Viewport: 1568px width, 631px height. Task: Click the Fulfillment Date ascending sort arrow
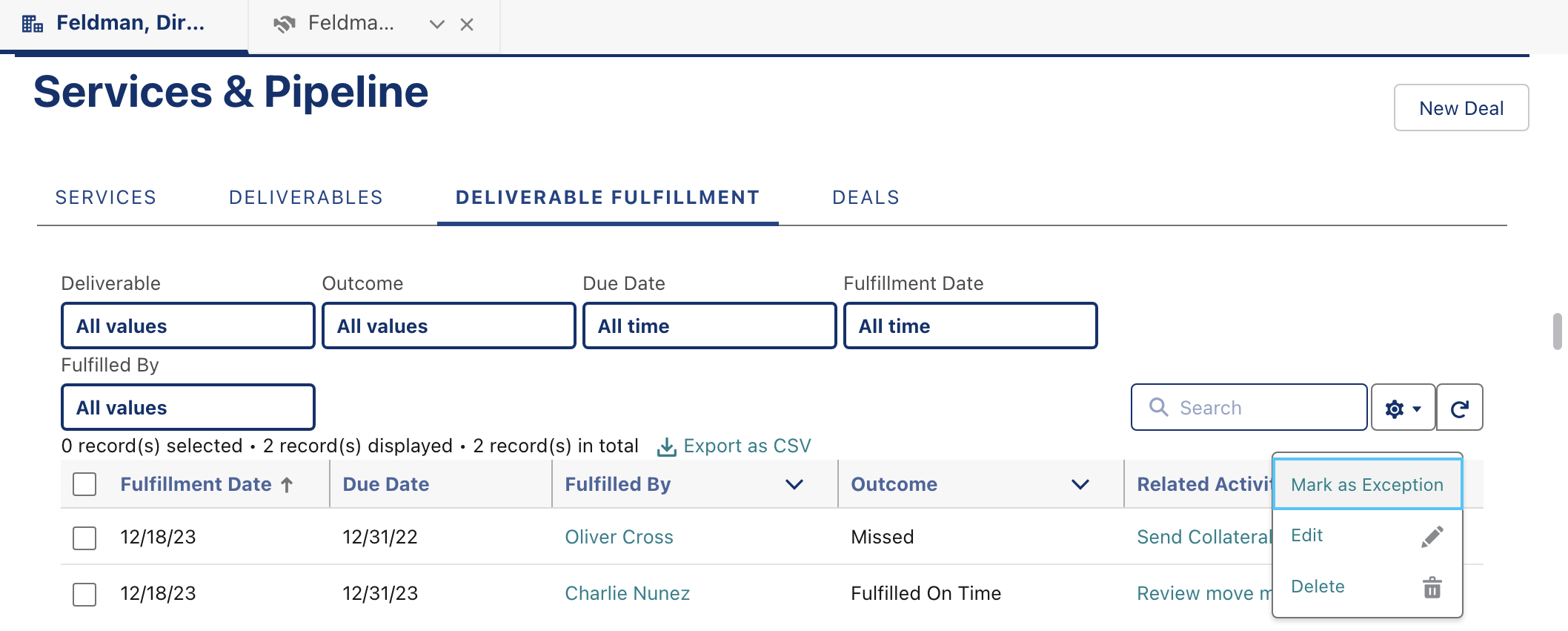click(288, 485)
